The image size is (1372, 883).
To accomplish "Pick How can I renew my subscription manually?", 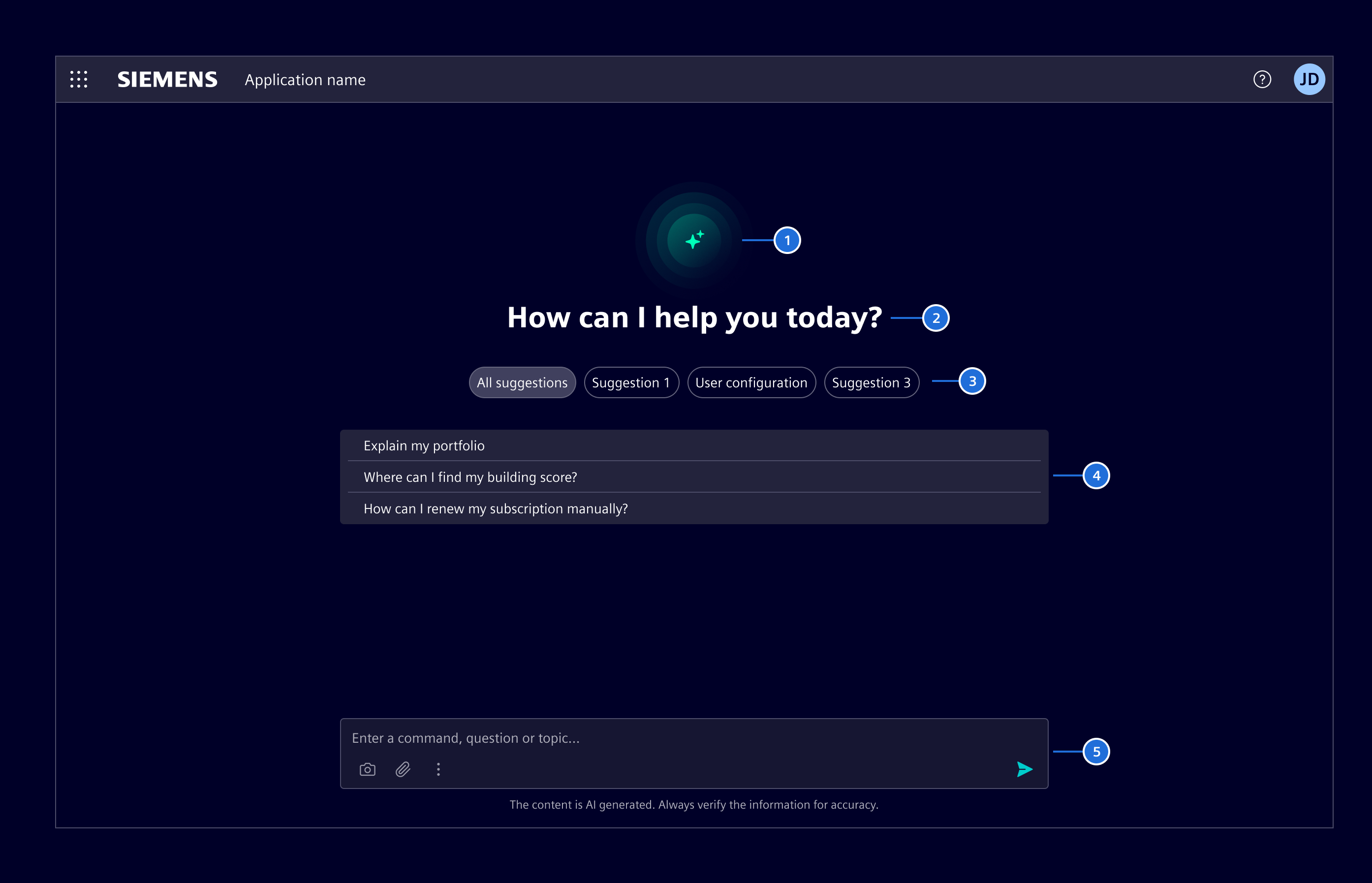I will tap(496, 508).
